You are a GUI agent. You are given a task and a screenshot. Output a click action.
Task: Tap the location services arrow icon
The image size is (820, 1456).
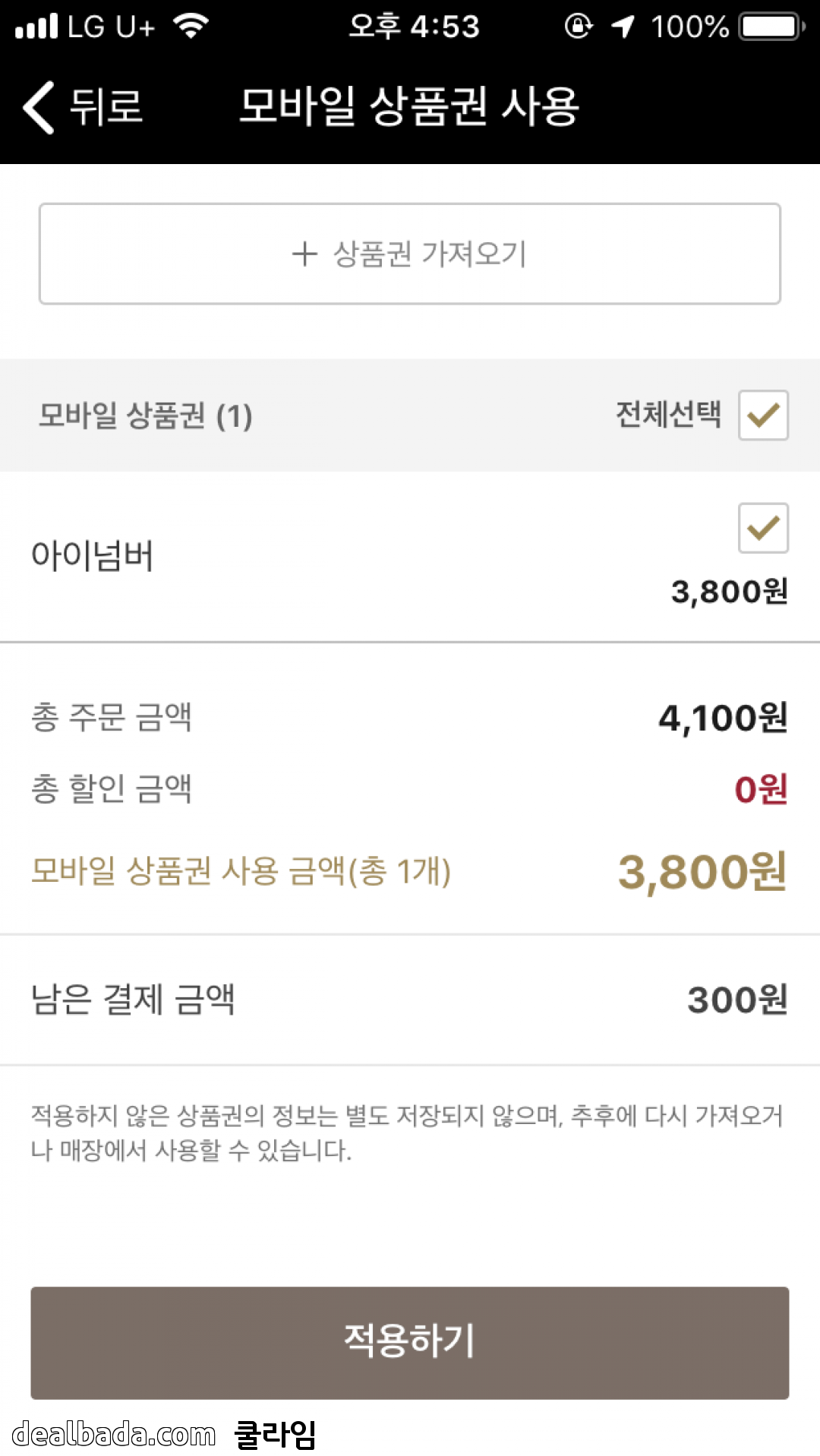point(623,27)
